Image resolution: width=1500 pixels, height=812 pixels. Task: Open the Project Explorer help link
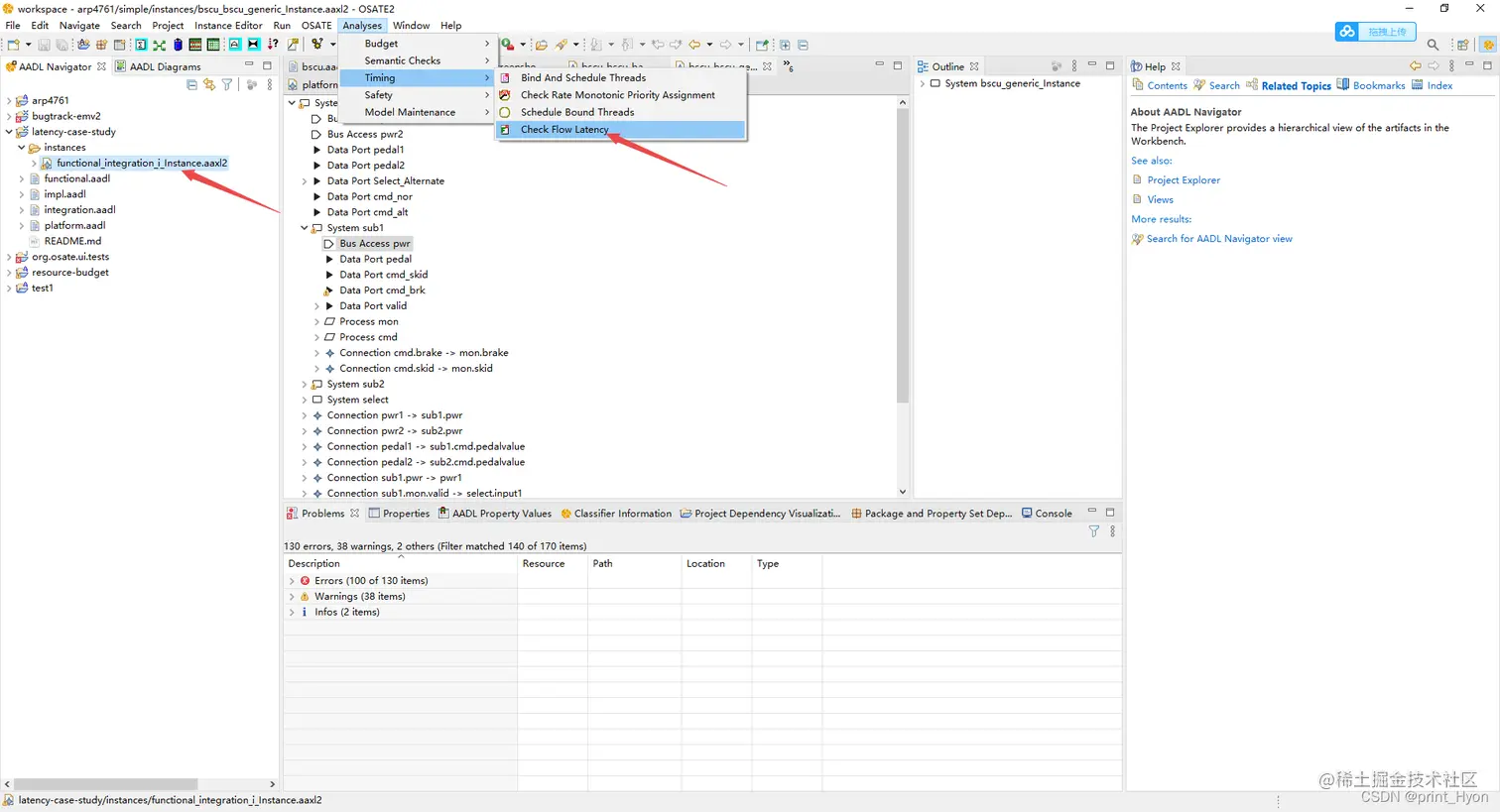[1184, 180]
